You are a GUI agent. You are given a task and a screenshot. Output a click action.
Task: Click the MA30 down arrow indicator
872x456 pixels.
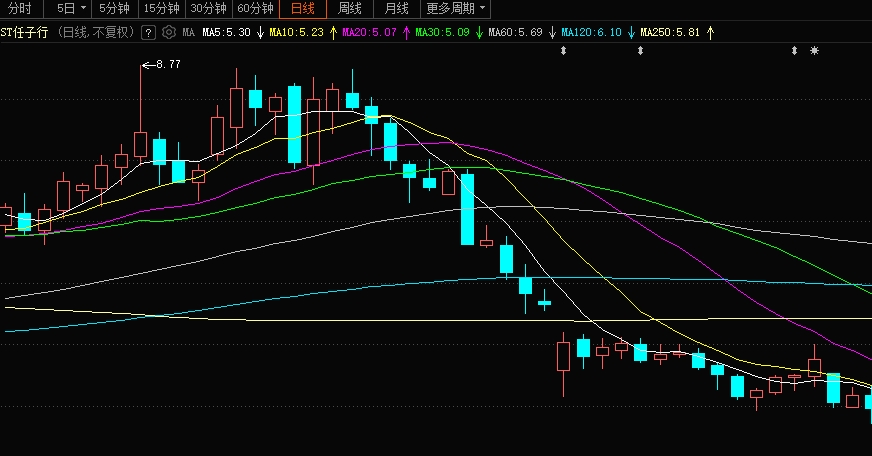(479, 32)
